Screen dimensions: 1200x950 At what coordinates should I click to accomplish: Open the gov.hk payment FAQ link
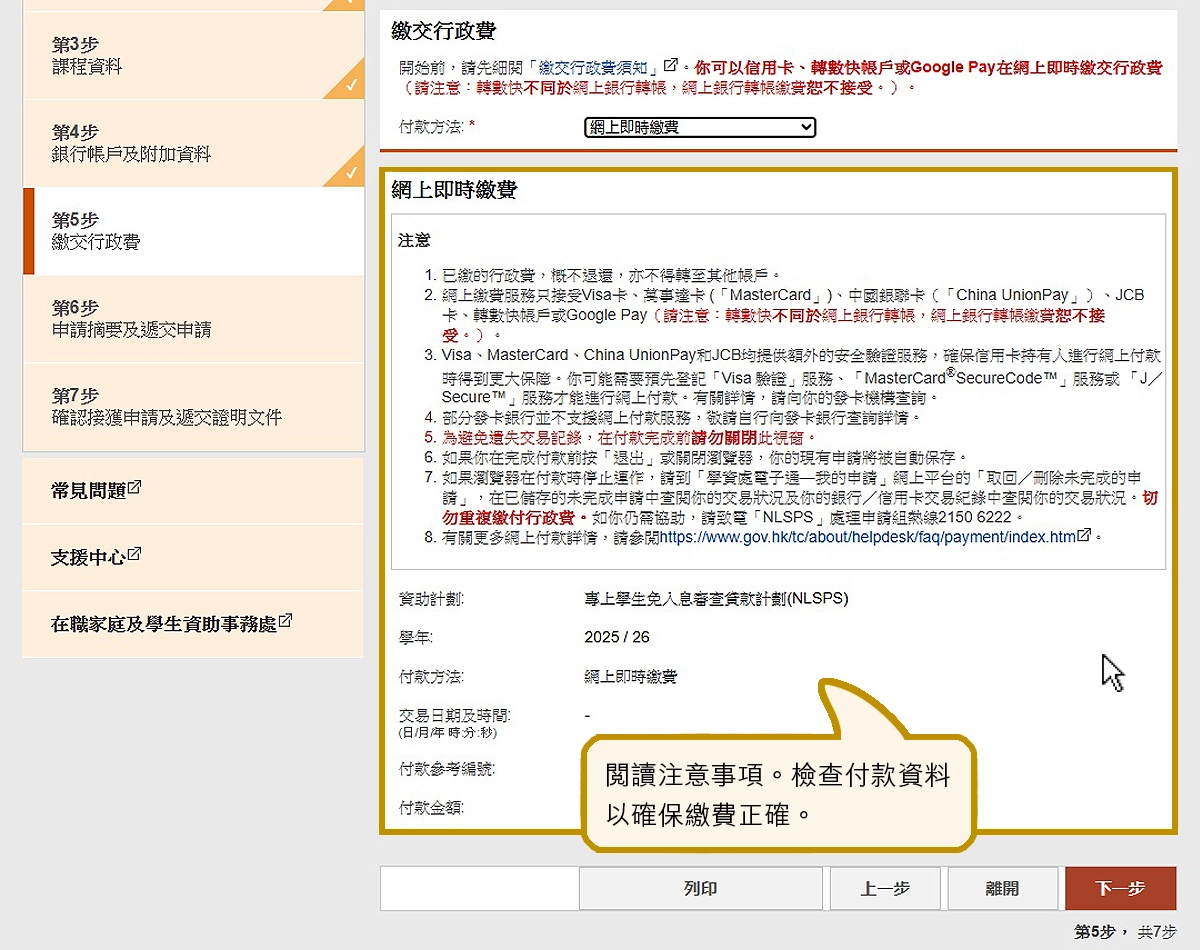point(866,537)
